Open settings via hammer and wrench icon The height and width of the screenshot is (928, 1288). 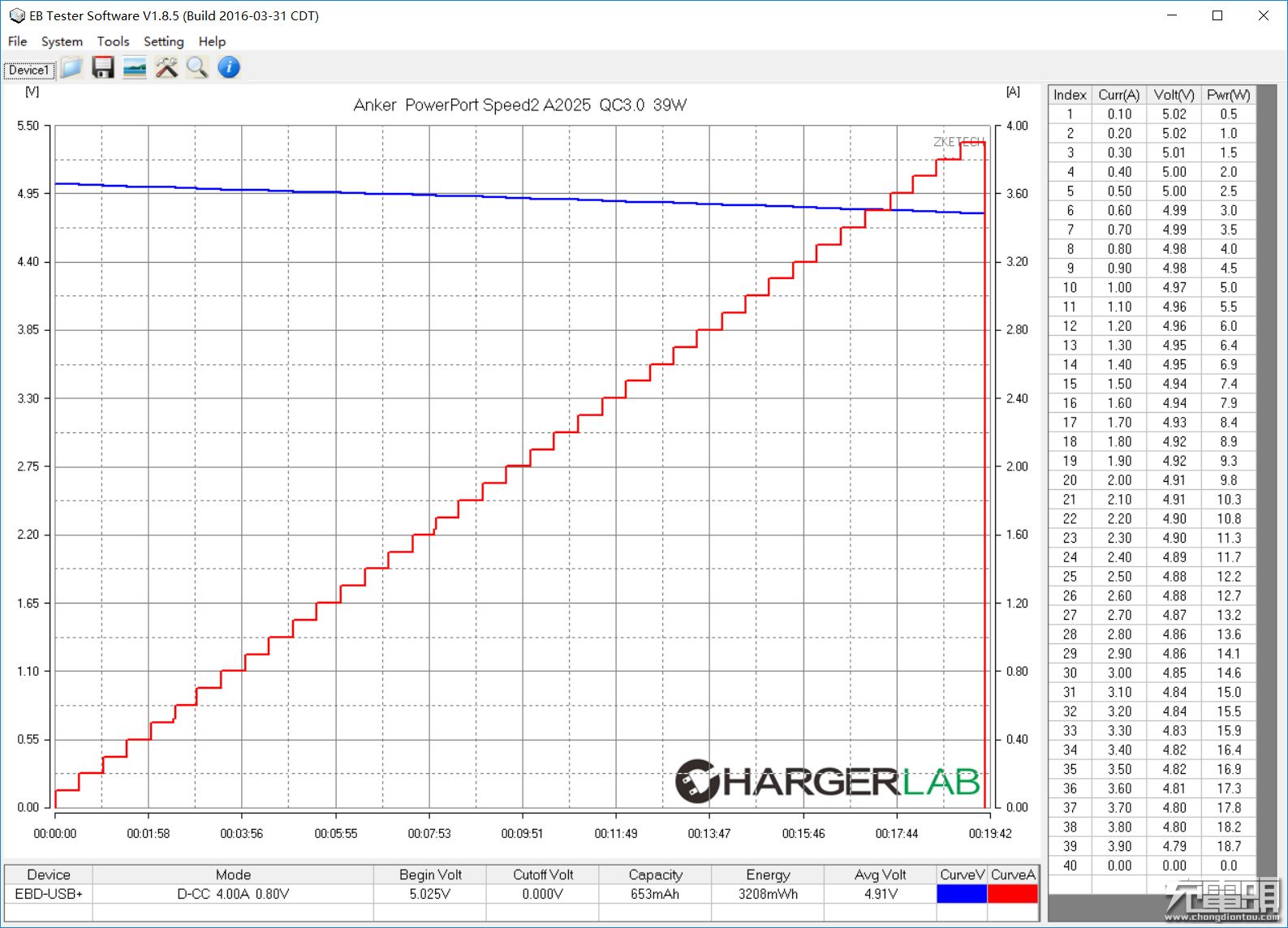(x=166, y=67)
